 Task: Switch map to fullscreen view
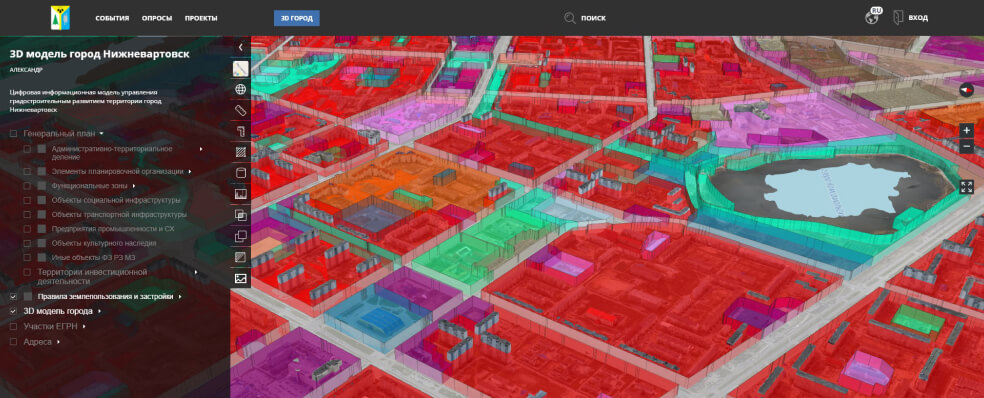966,186
